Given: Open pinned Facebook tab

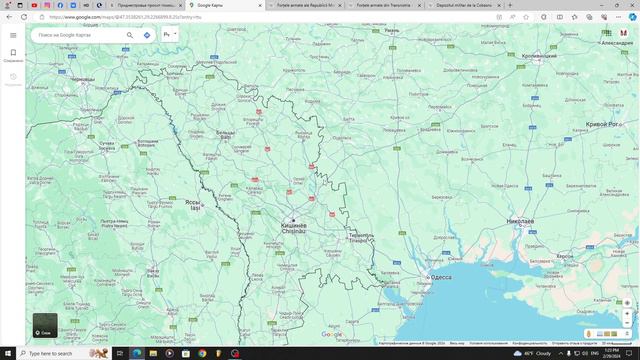Looking at the screenshot, I should 60,5.
